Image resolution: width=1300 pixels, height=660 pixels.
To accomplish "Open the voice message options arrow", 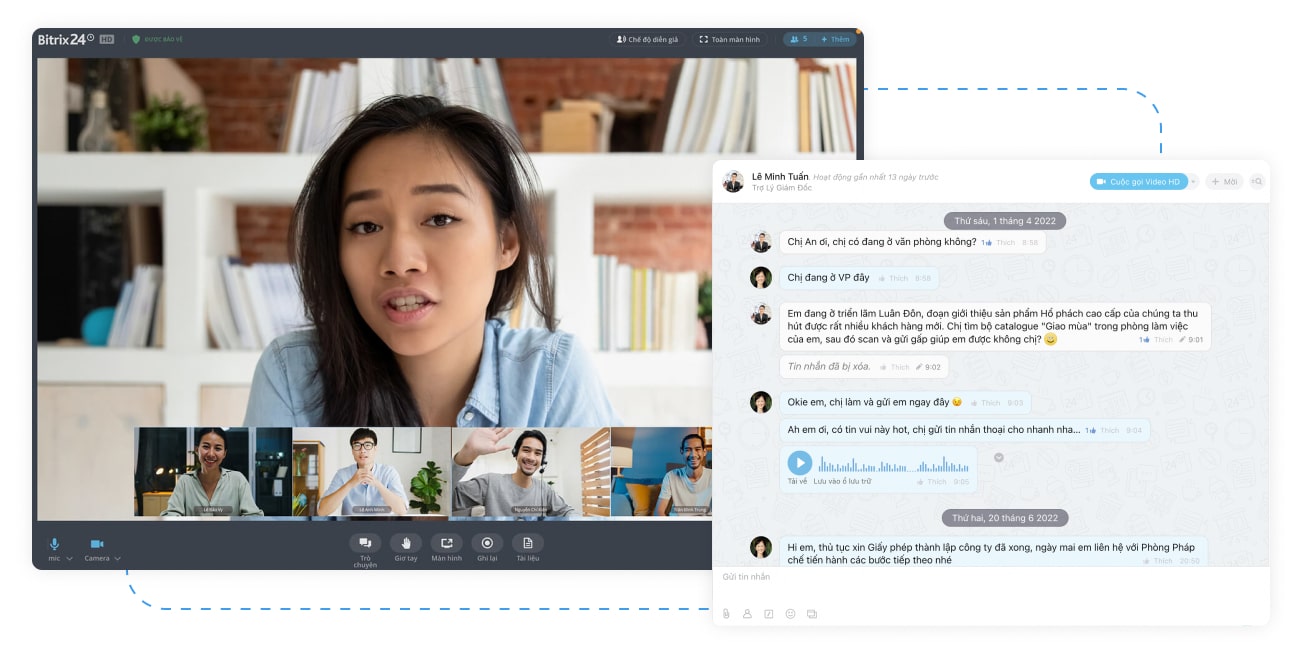I will tap(998, 457).
